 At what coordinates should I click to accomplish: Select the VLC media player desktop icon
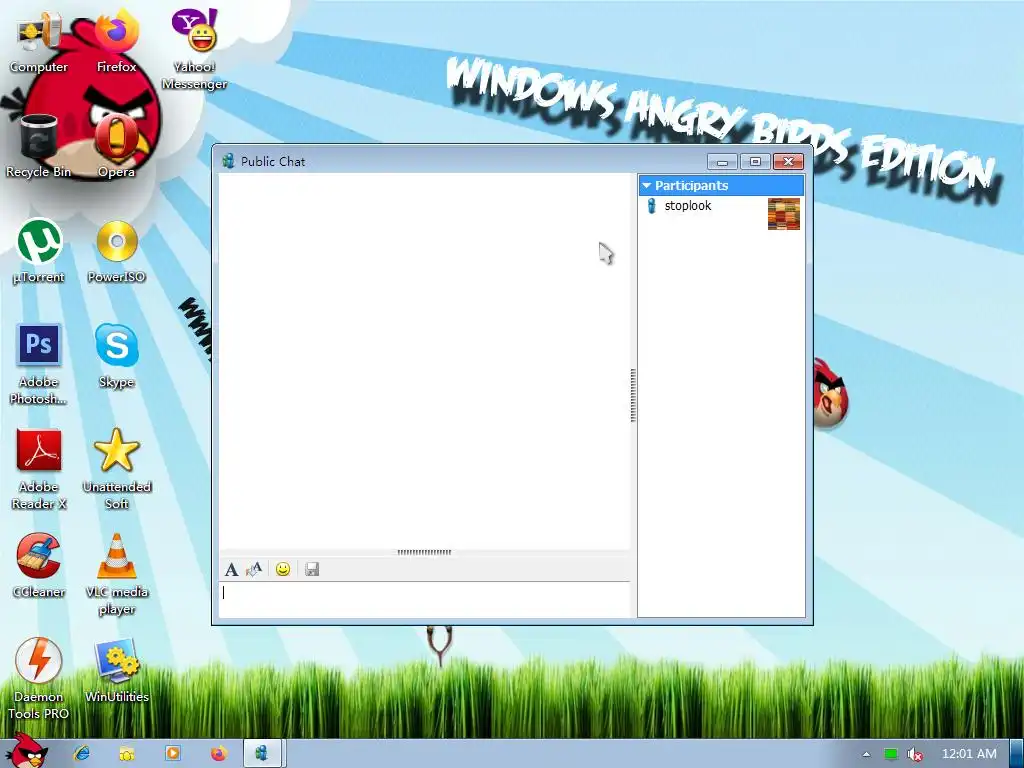[116, 574]
